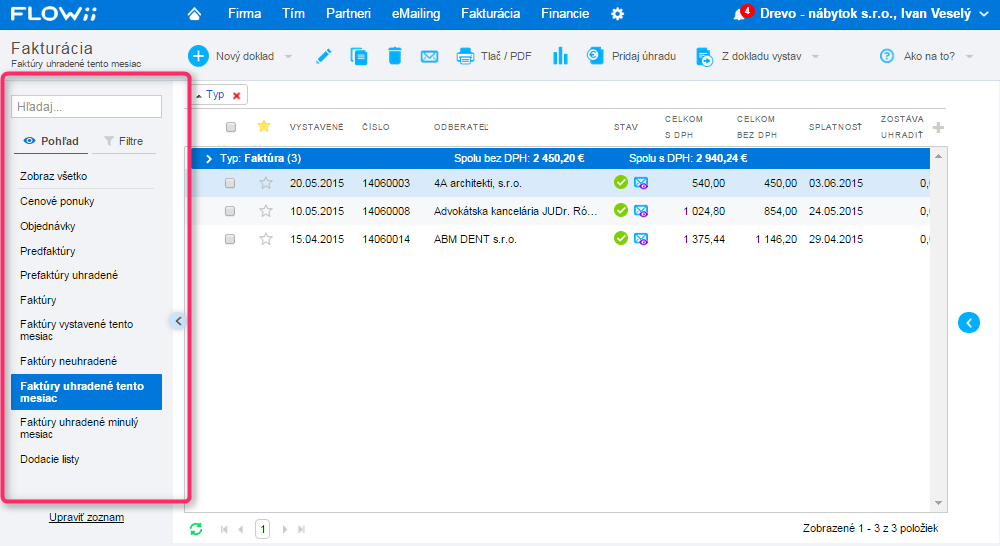The image size is (1000, 546).
Task: Click the page number 1 box
Action: [263, 529]
